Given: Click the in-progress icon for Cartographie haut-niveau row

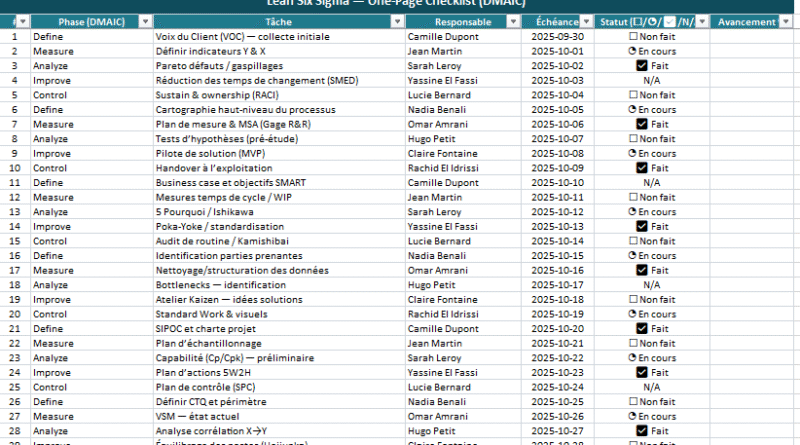Looking at the screenshot, I should click(x=632, y=109).
